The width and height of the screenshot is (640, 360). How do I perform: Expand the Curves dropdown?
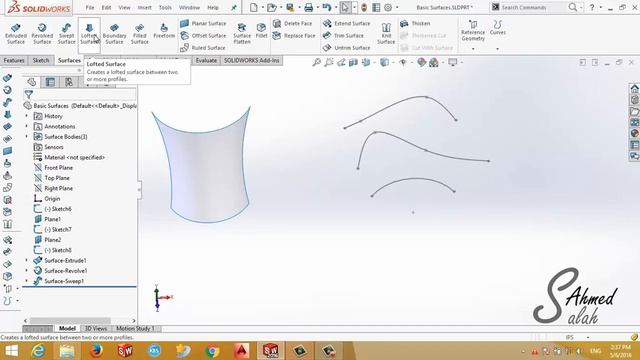(498, 49)
